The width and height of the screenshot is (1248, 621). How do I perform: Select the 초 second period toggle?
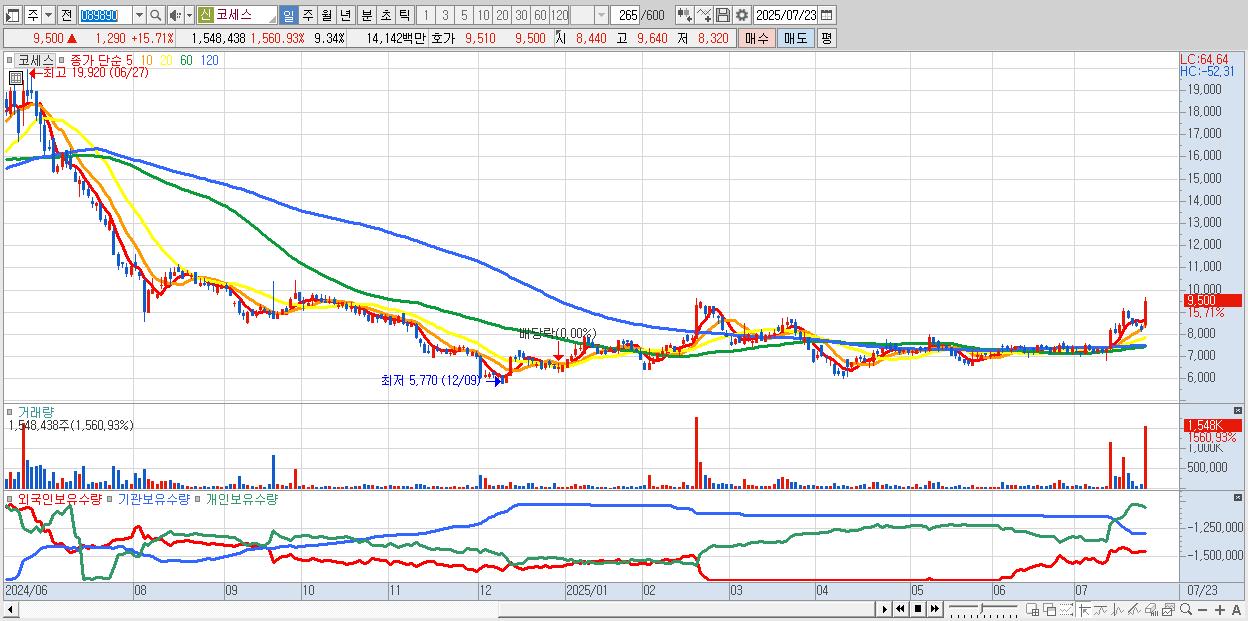[x=385, y=15]
